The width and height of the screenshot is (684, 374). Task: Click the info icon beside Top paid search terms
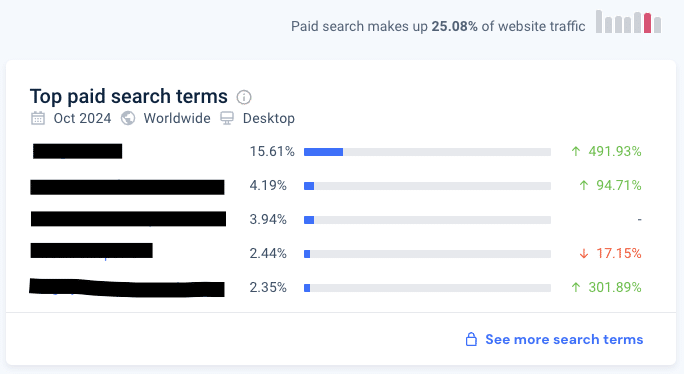[x=244, y=97]
